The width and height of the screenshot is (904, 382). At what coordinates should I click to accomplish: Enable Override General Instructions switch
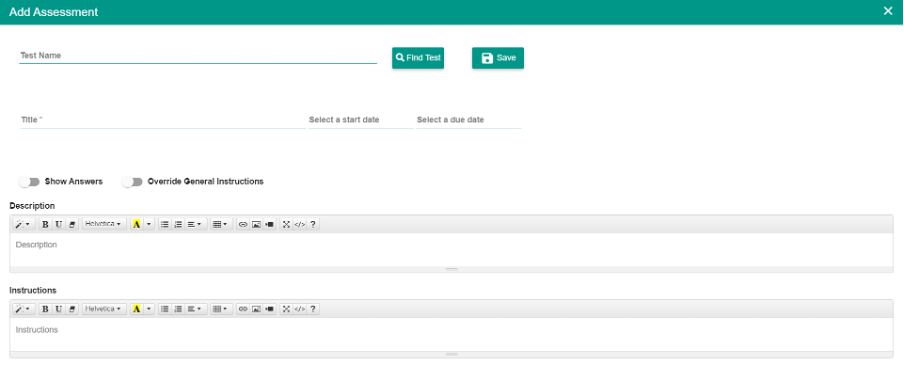(x=132, y=181)
